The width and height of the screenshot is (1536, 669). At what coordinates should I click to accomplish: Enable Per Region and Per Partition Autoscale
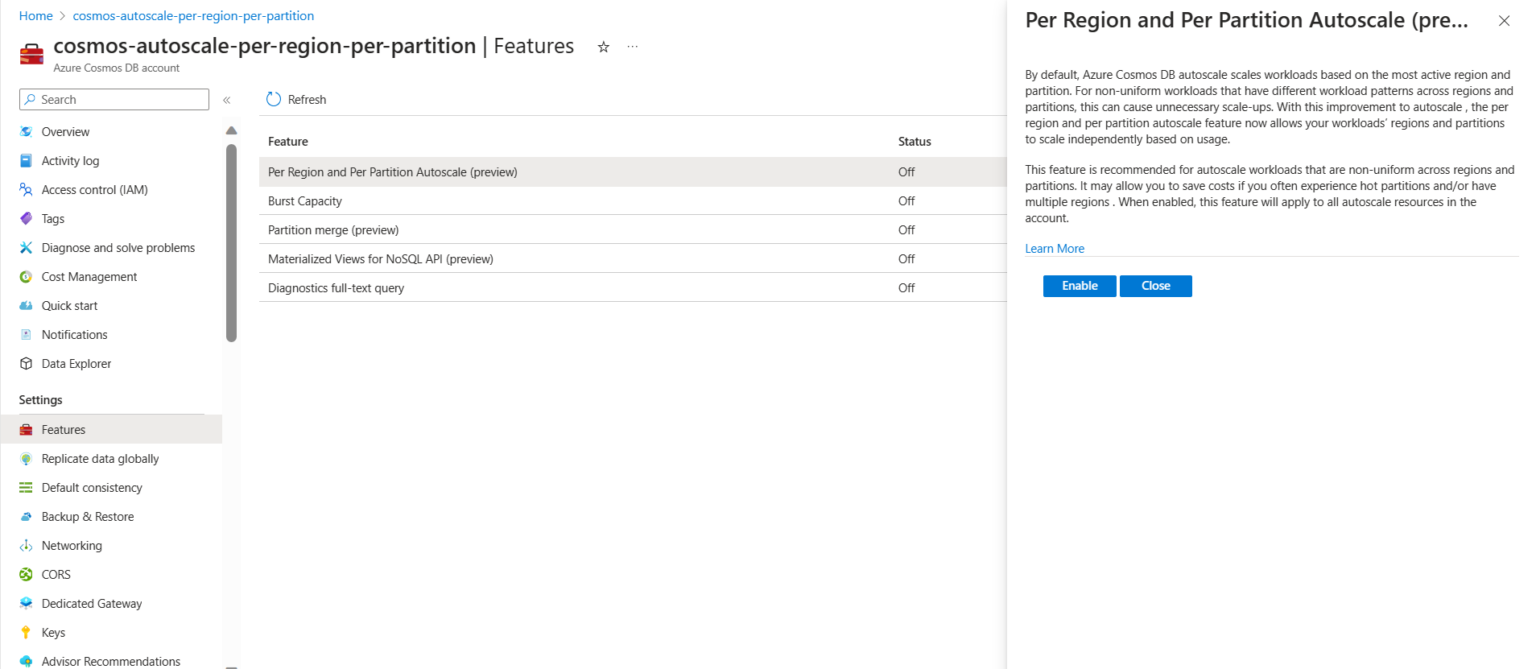pos(1078,285)
